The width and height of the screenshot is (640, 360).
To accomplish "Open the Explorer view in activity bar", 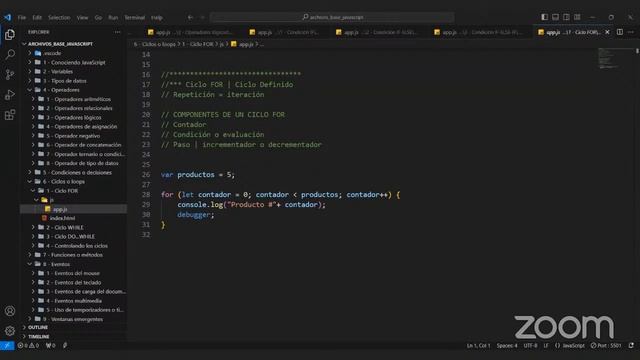I will tap(10, 35).
